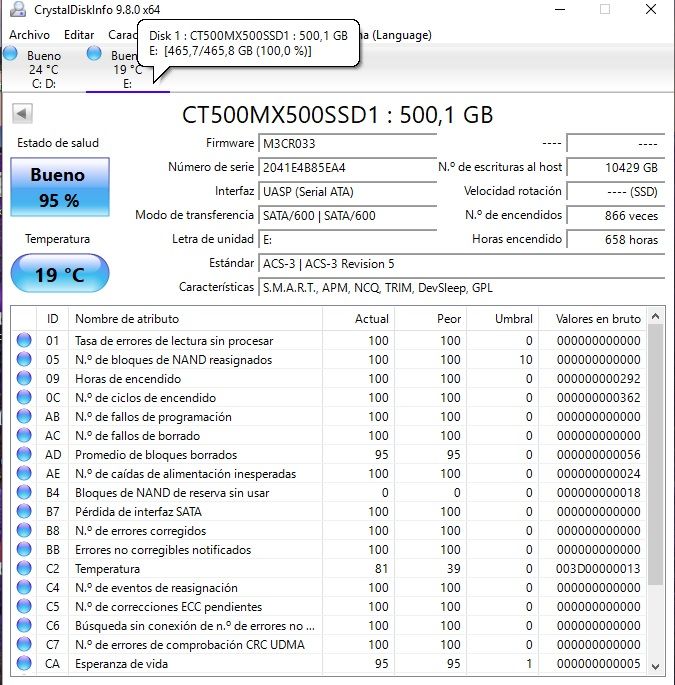Screen dimensions: 675x685
Task: Click the serial number field 2041E4B85EA4
Action: pos(347,167)
